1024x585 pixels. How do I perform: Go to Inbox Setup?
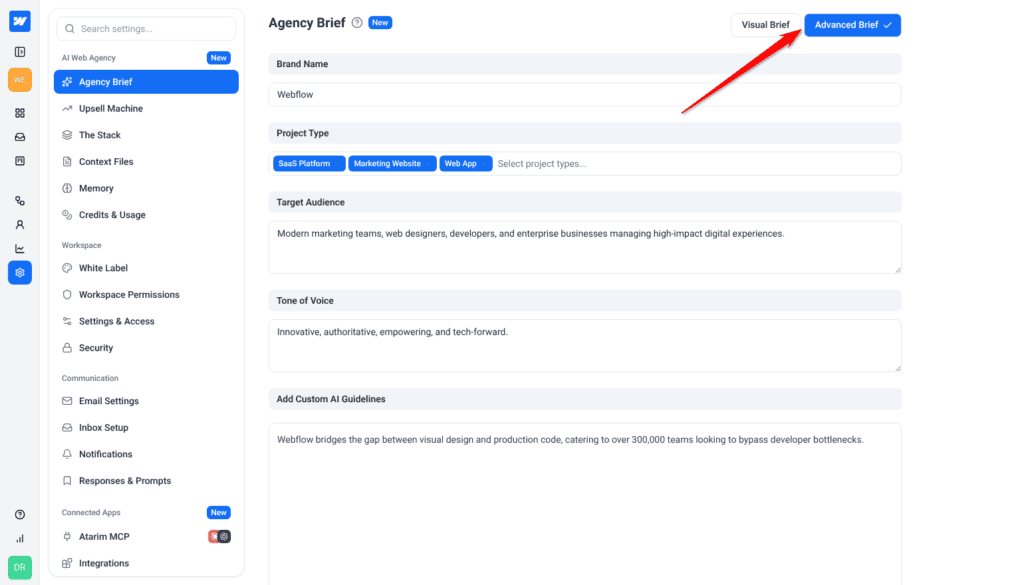146,428
